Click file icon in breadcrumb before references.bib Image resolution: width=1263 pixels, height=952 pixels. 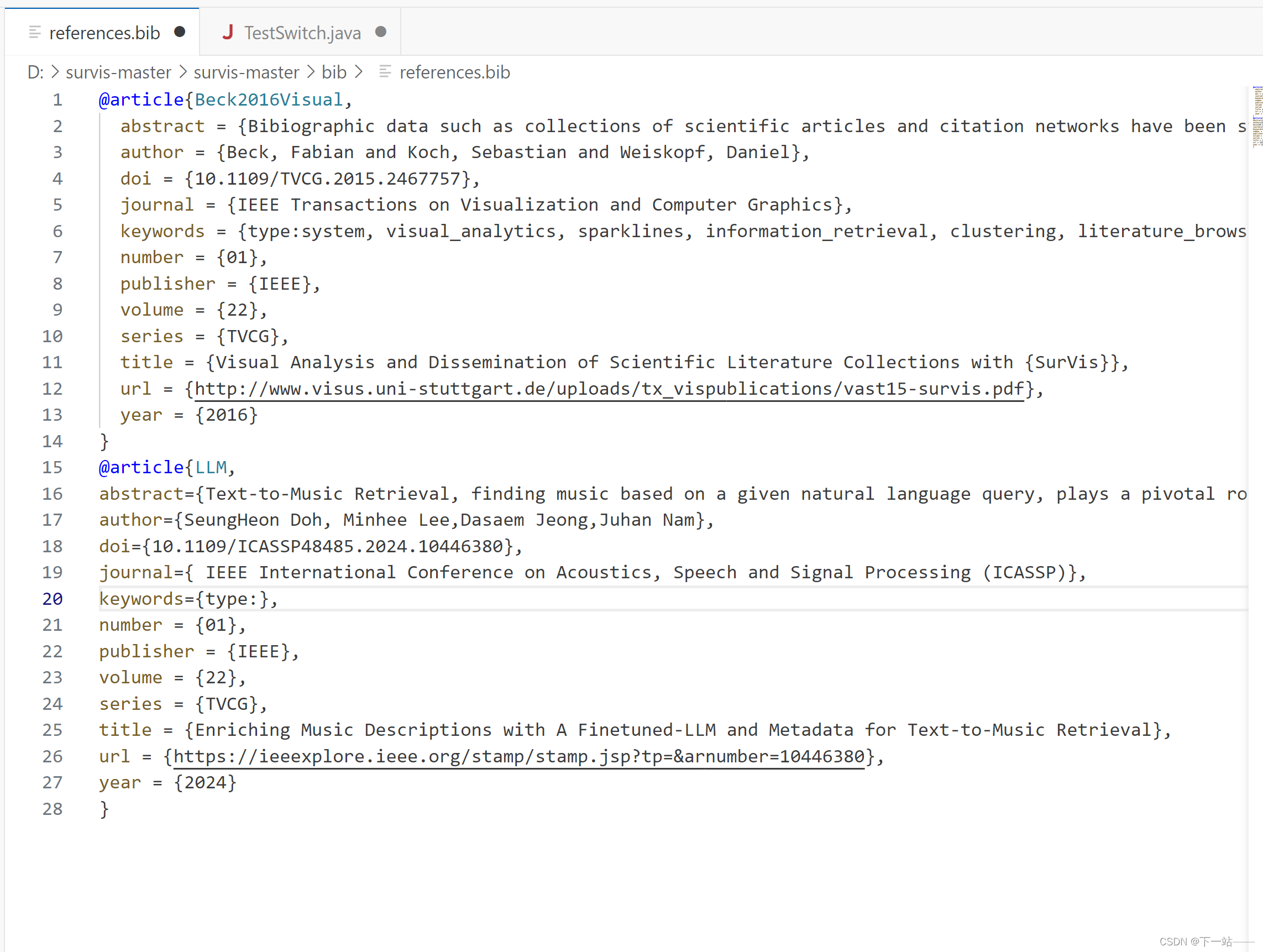[385, 72]
